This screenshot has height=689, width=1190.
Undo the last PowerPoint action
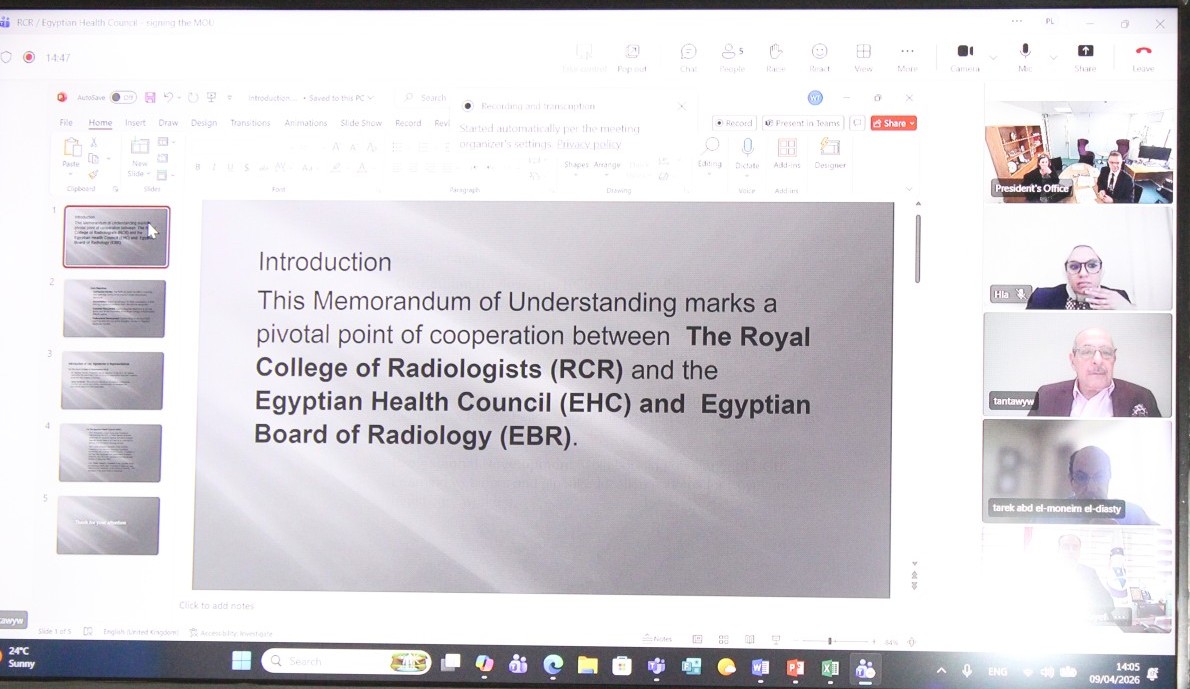(x=168, y=97)
